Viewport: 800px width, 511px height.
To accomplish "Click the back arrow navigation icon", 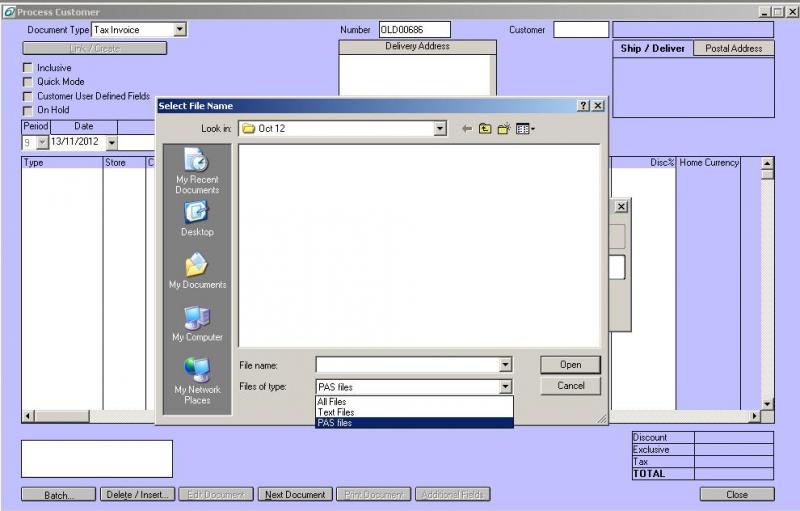I will tap(467, 129).
